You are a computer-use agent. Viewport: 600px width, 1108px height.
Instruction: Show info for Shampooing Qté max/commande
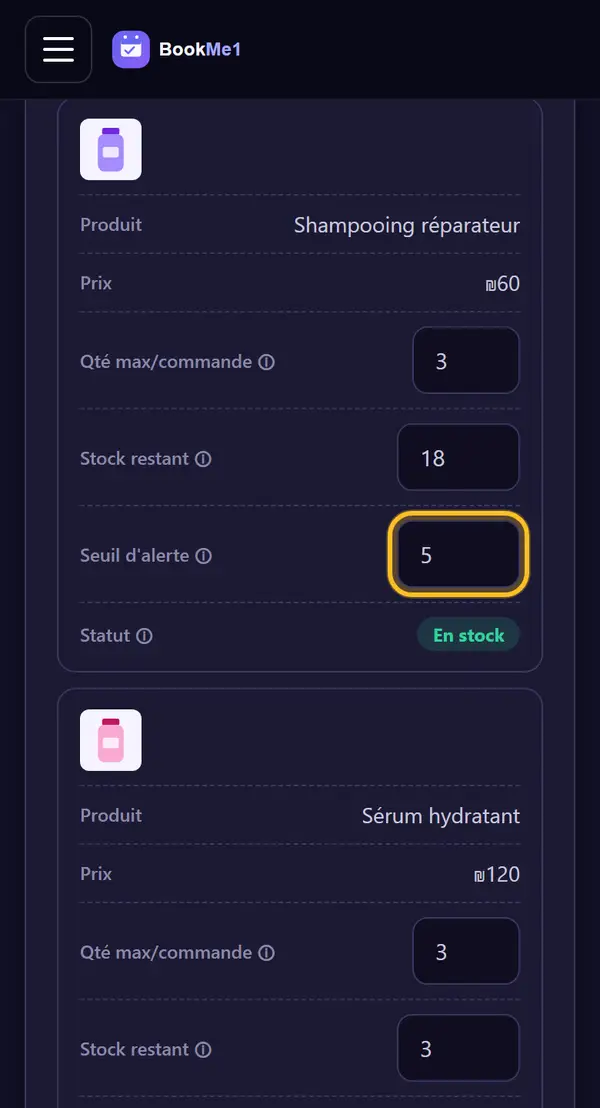266,363
